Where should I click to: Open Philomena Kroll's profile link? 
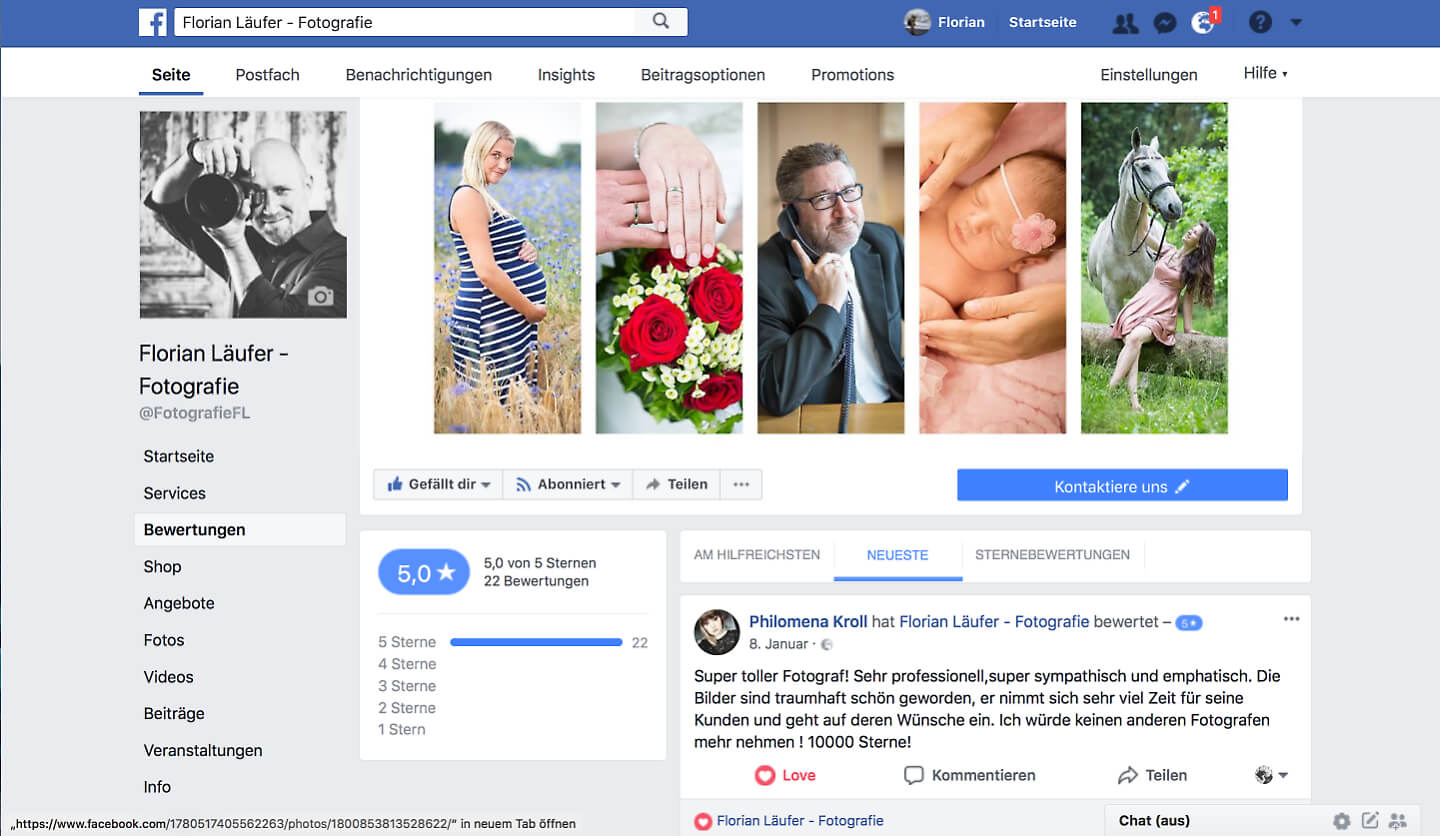(x=808, y=621)
